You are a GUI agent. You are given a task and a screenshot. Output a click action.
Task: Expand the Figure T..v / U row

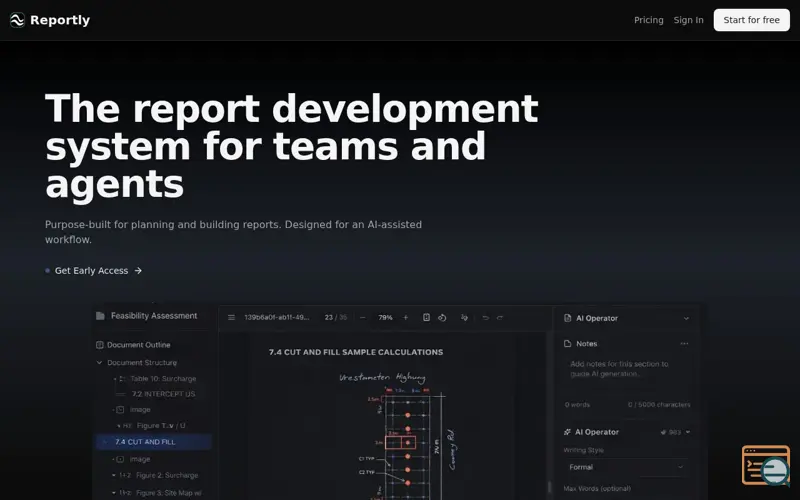[119, 426]
